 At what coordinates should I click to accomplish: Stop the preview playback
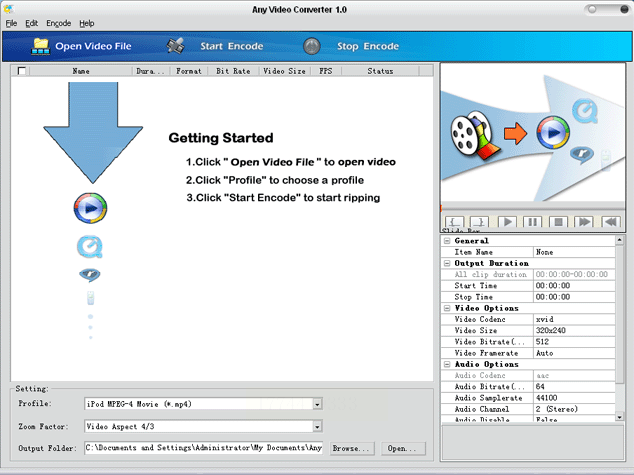point(558,222)
